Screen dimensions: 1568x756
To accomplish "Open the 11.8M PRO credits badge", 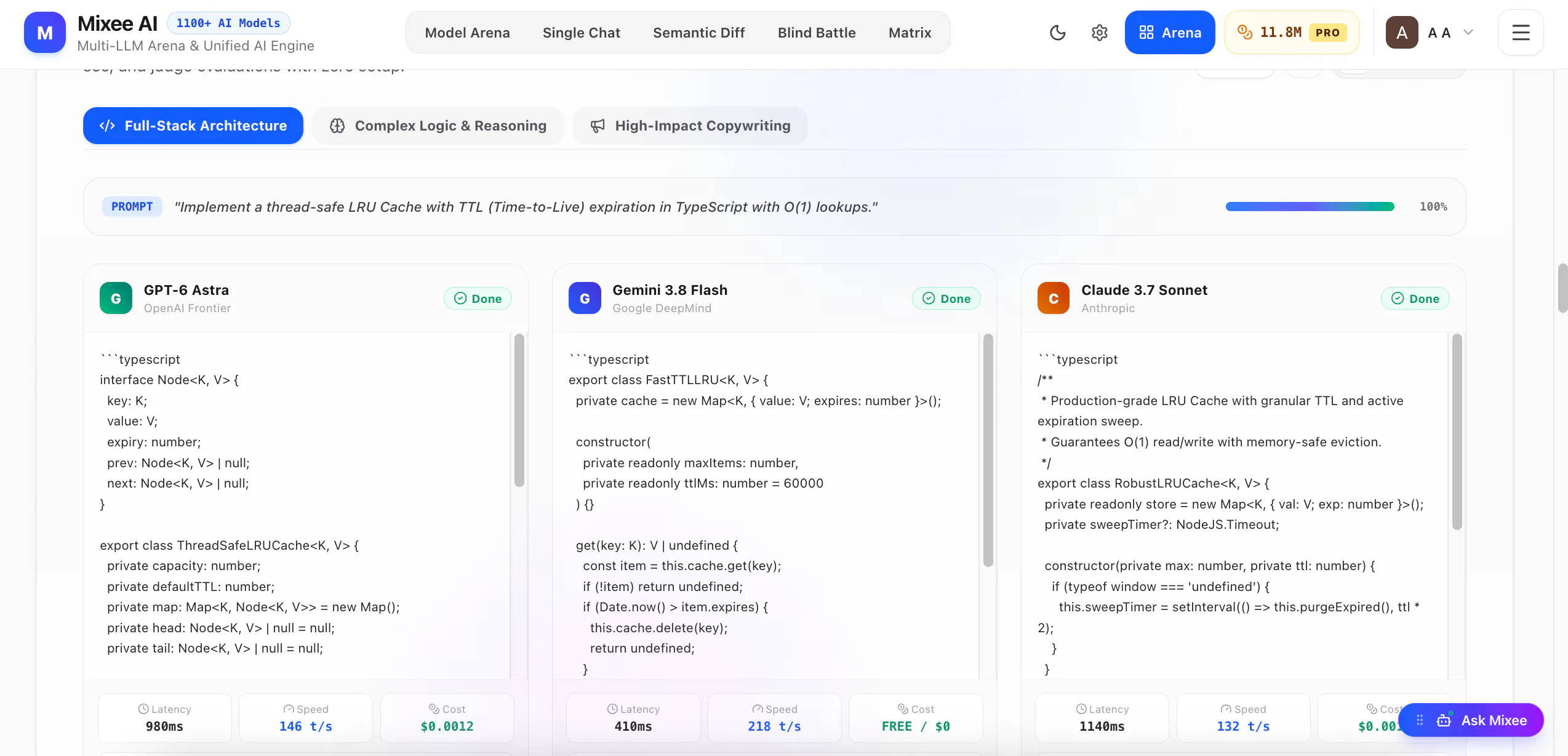I will [x=1291, y=33].
